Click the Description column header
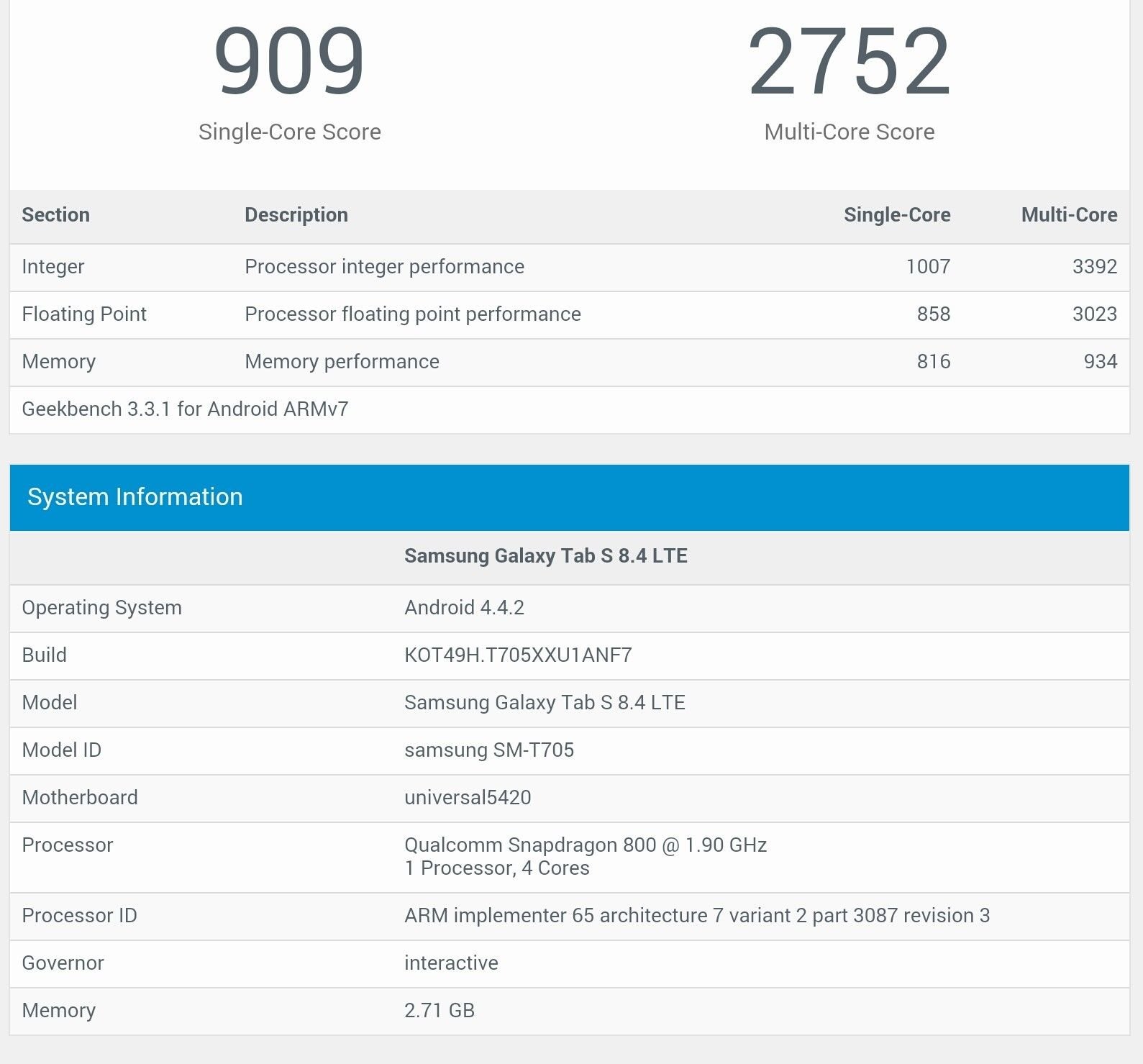The image size is (1143, 1064). [x=296, y=215]
